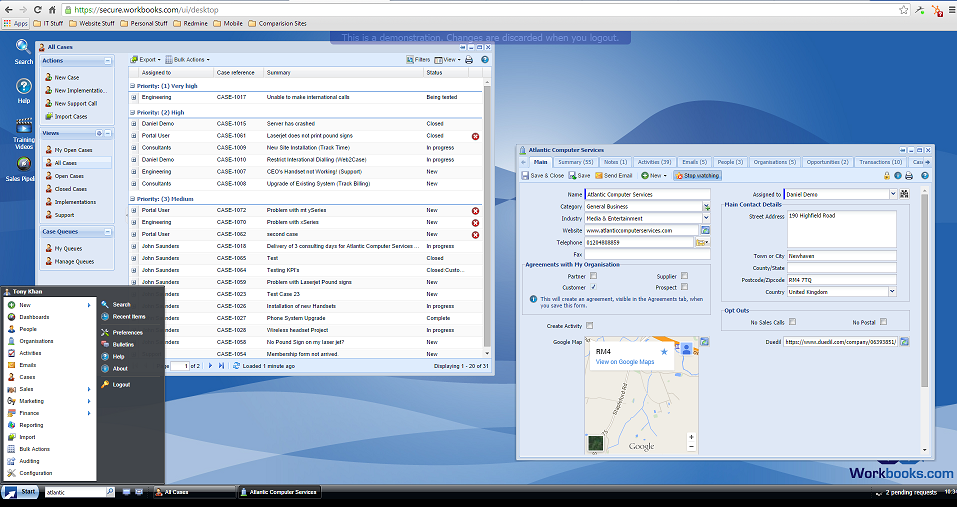Open Training Videos desktop icon
The height and width of the screenshot is (507, 957).
tap(23, 134)
